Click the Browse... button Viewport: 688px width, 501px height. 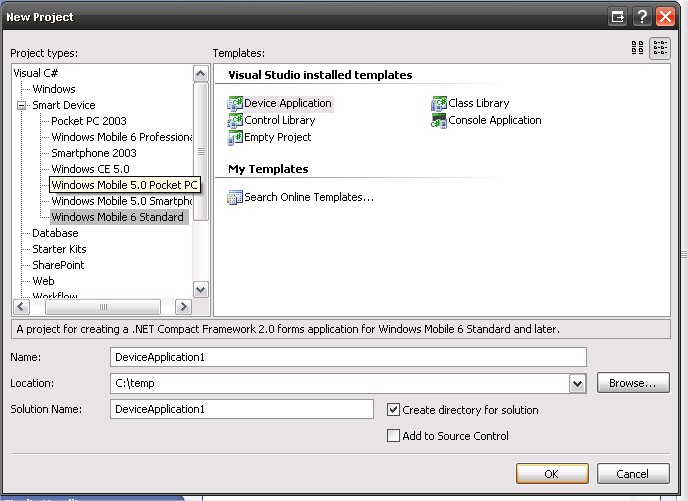coord(633,383)
